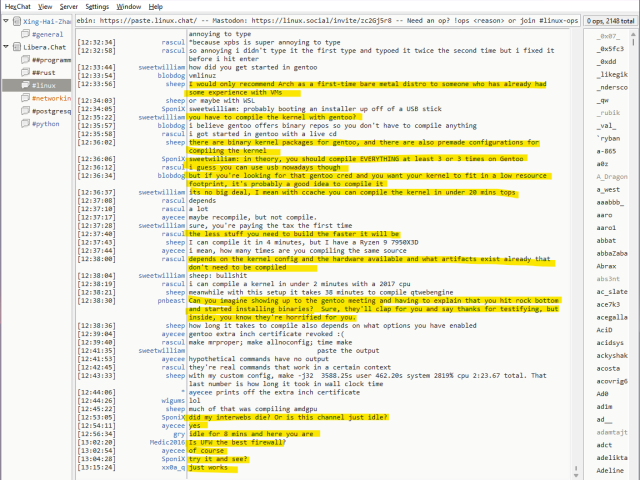Click the Libera.Chat server icon
Viewport: 640px width, 480px height.
(17, 47)
